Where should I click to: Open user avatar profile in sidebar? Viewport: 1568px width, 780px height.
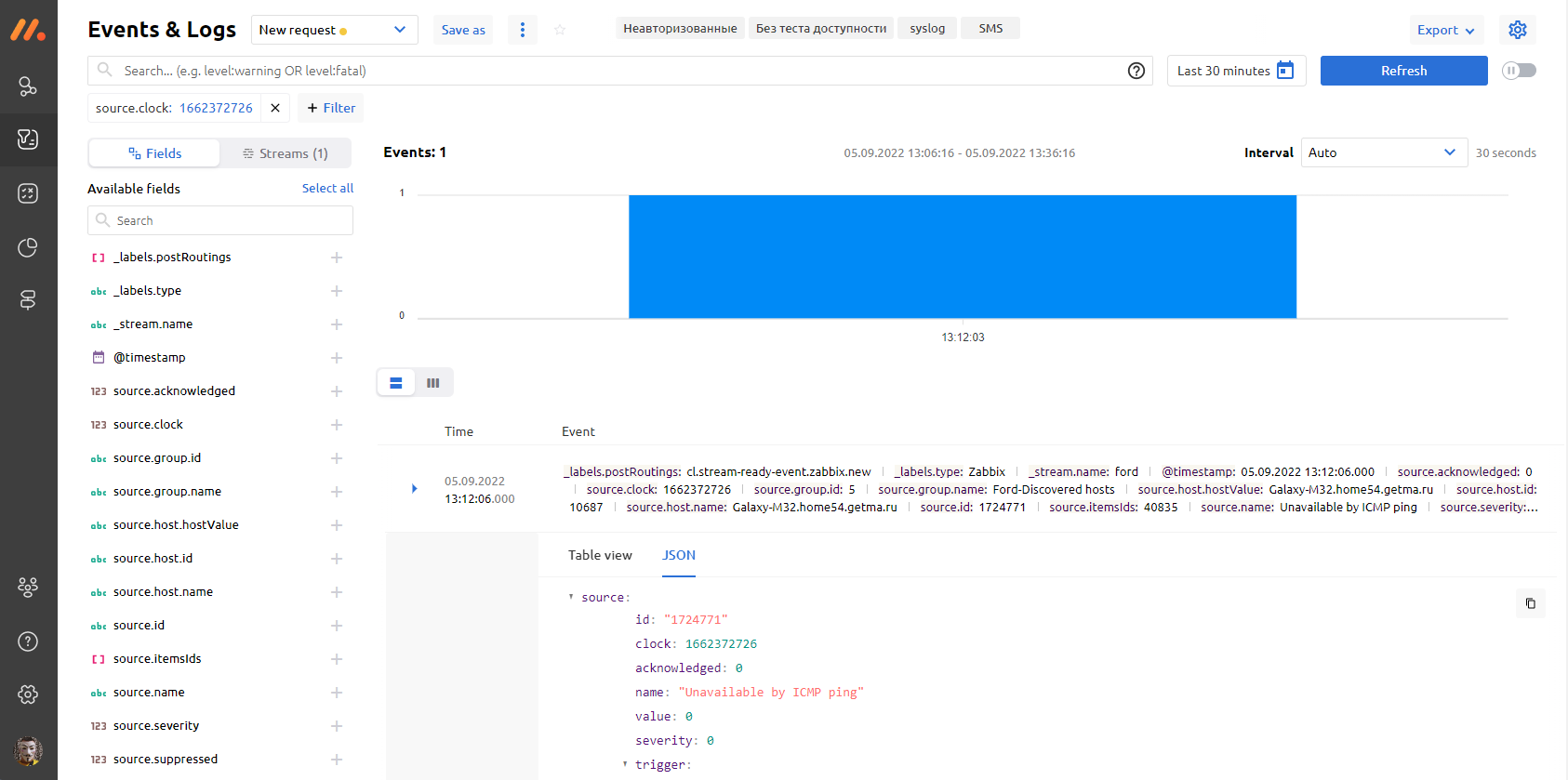click(x=28, y=749)
